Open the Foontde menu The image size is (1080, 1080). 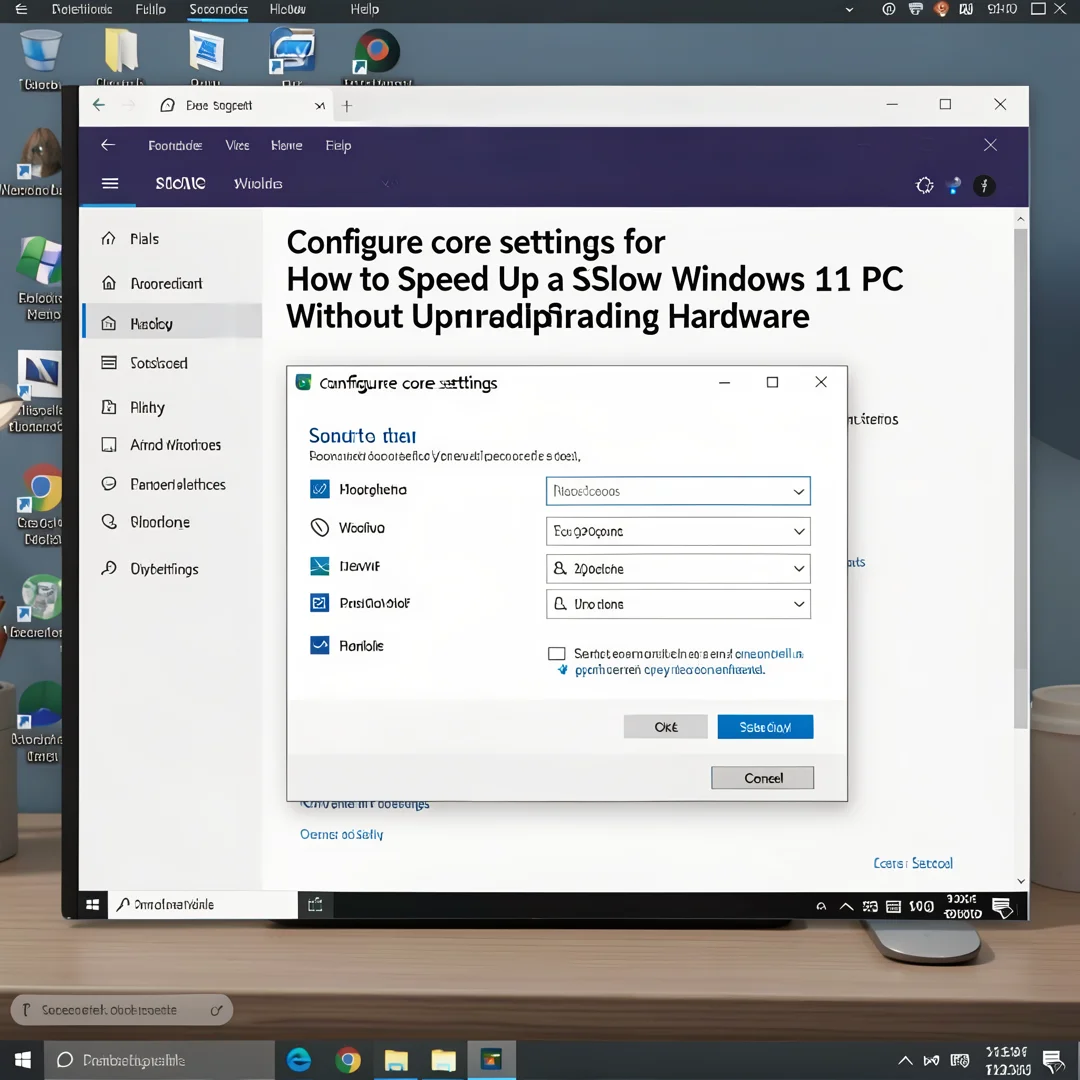(175, 145)
